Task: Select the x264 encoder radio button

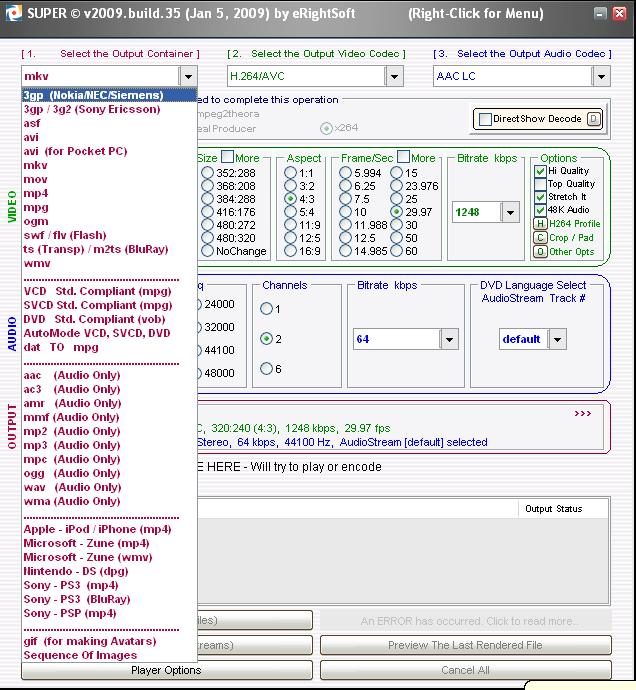Action: click(x=326, y=128)
